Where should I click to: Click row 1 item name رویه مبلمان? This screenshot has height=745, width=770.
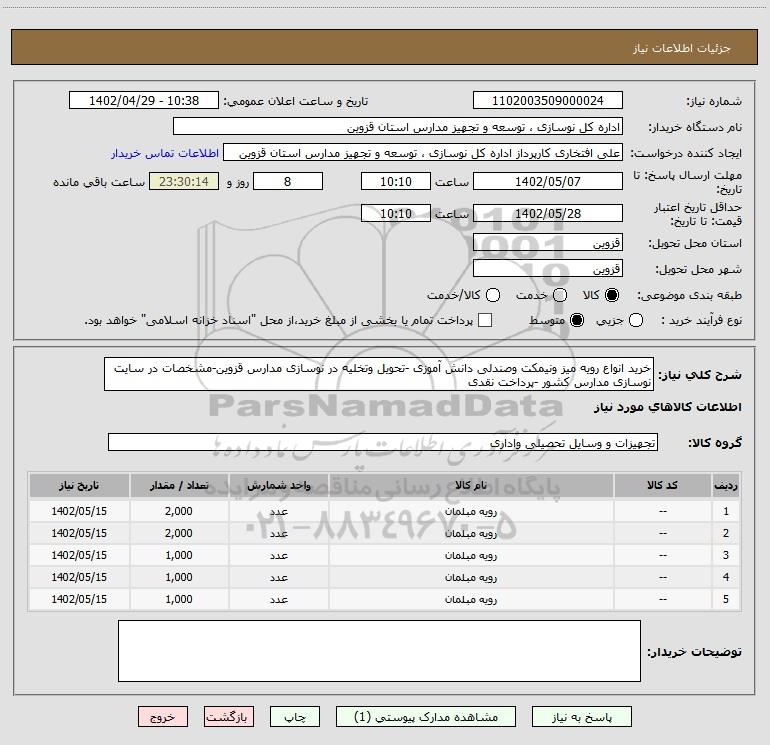[x=471, y=511]
